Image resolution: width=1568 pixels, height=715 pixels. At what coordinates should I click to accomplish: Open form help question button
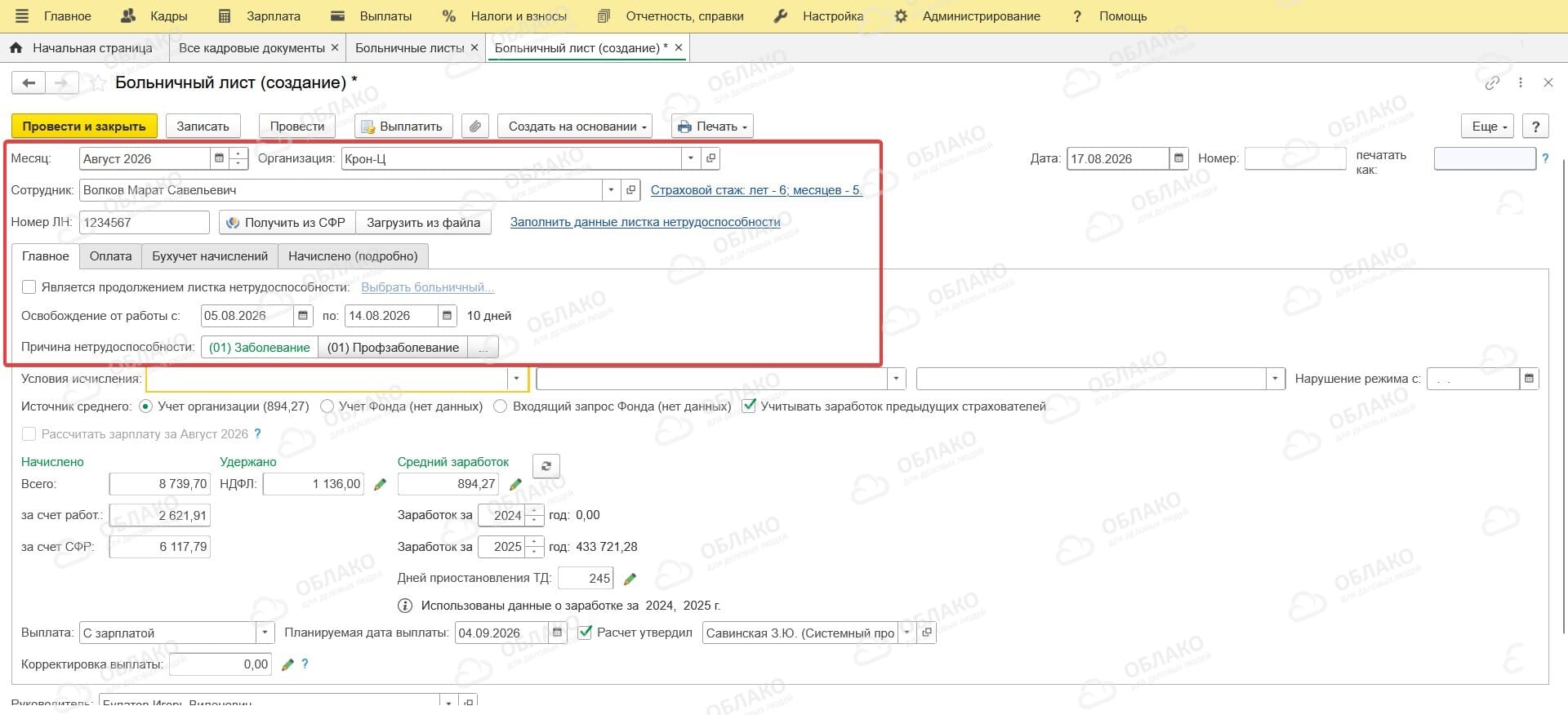pyautogui.click(x=1536, y=127)
